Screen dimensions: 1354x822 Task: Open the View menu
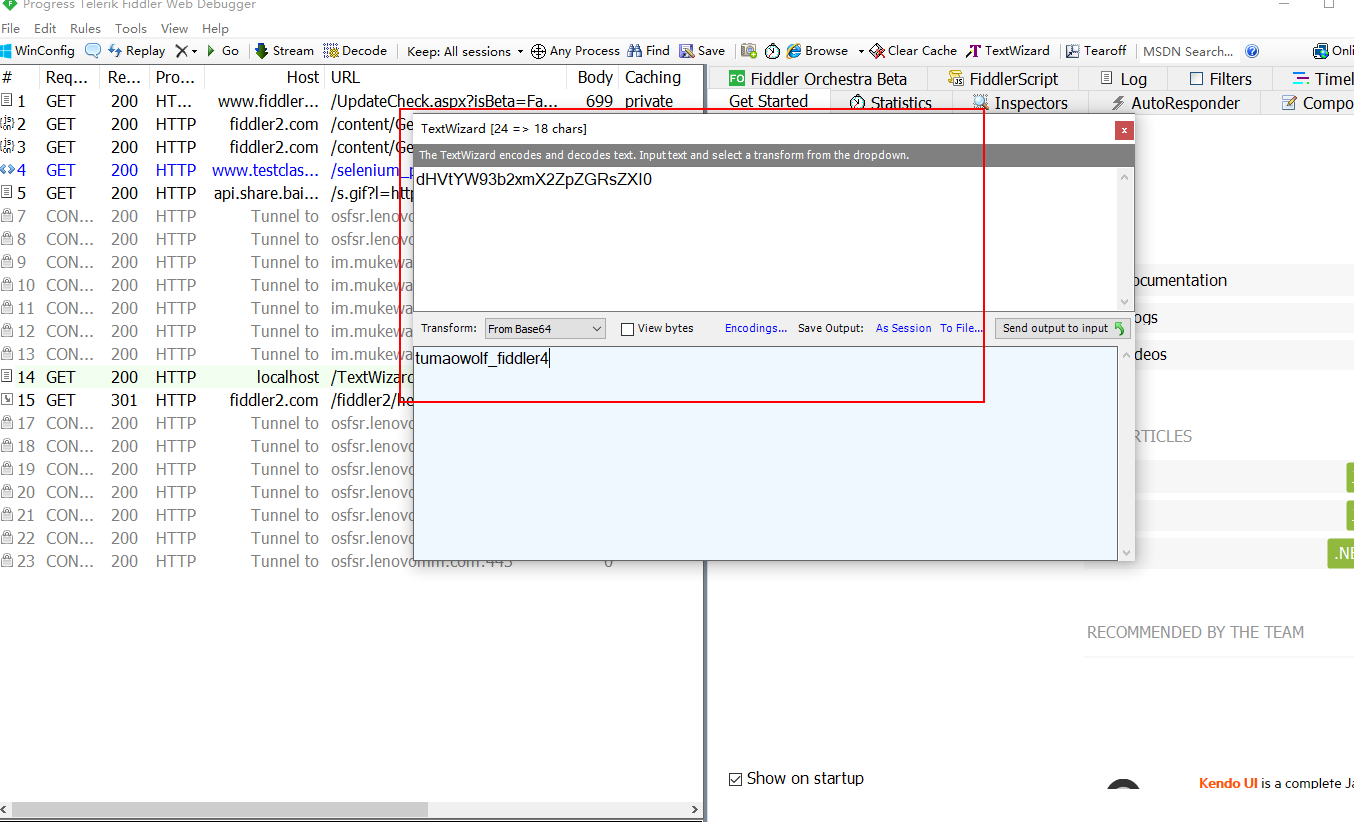[x=174, y=28]
